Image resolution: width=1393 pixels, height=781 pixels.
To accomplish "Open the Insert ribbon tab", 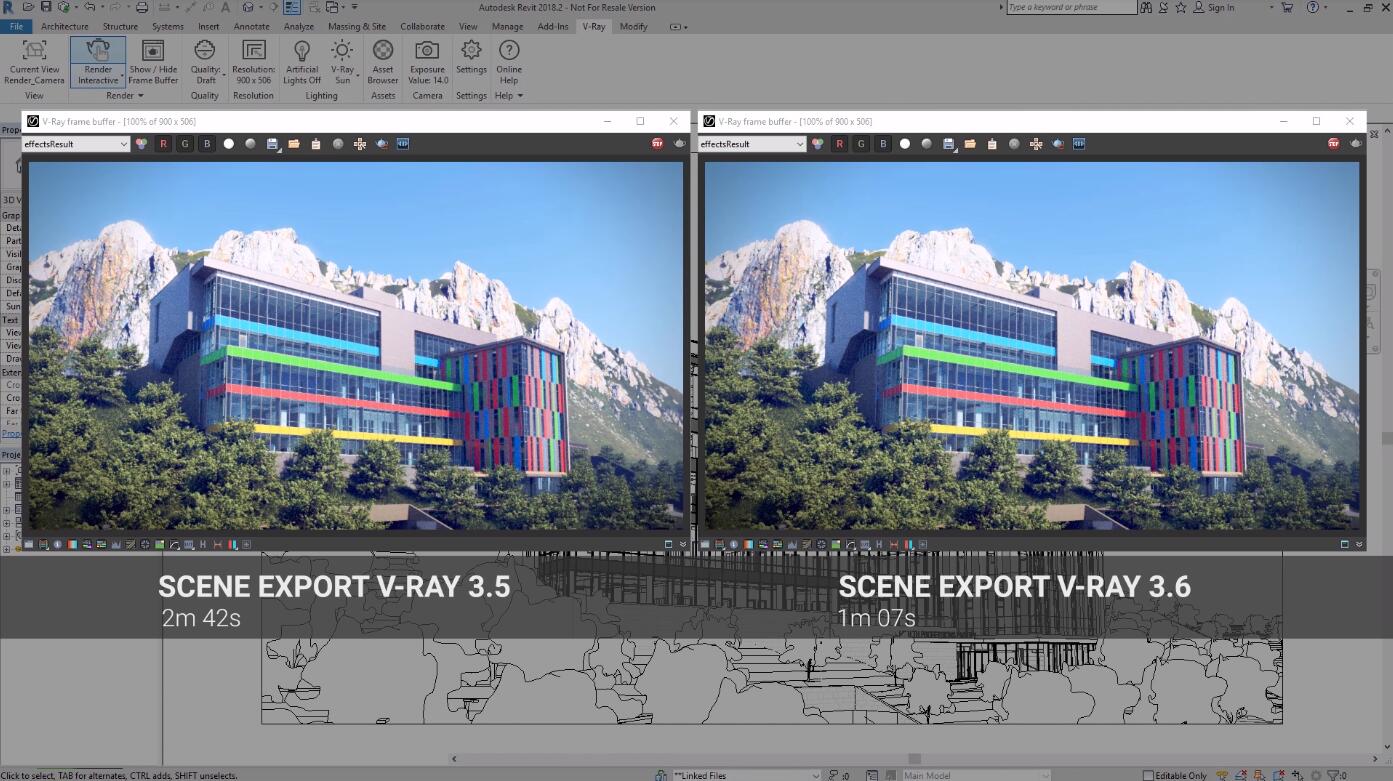I will (209, 26).
